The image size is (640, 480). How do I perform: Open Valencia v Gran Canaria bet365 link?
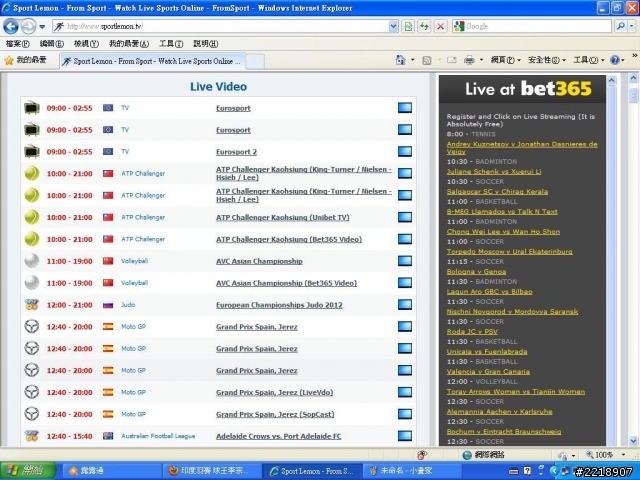click(488, 371)
